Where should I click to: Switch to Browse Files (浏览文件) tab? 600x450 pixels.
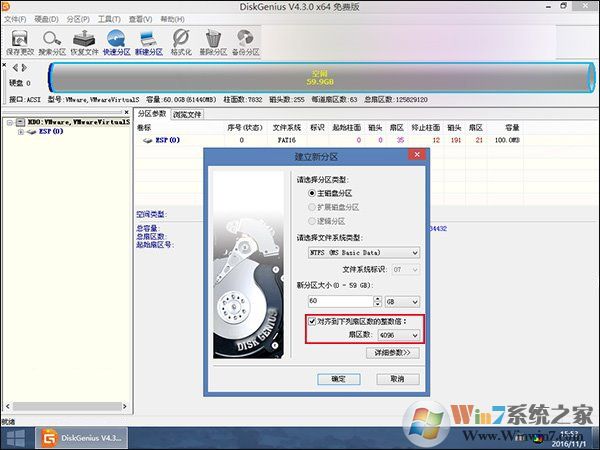coord(187,114)
